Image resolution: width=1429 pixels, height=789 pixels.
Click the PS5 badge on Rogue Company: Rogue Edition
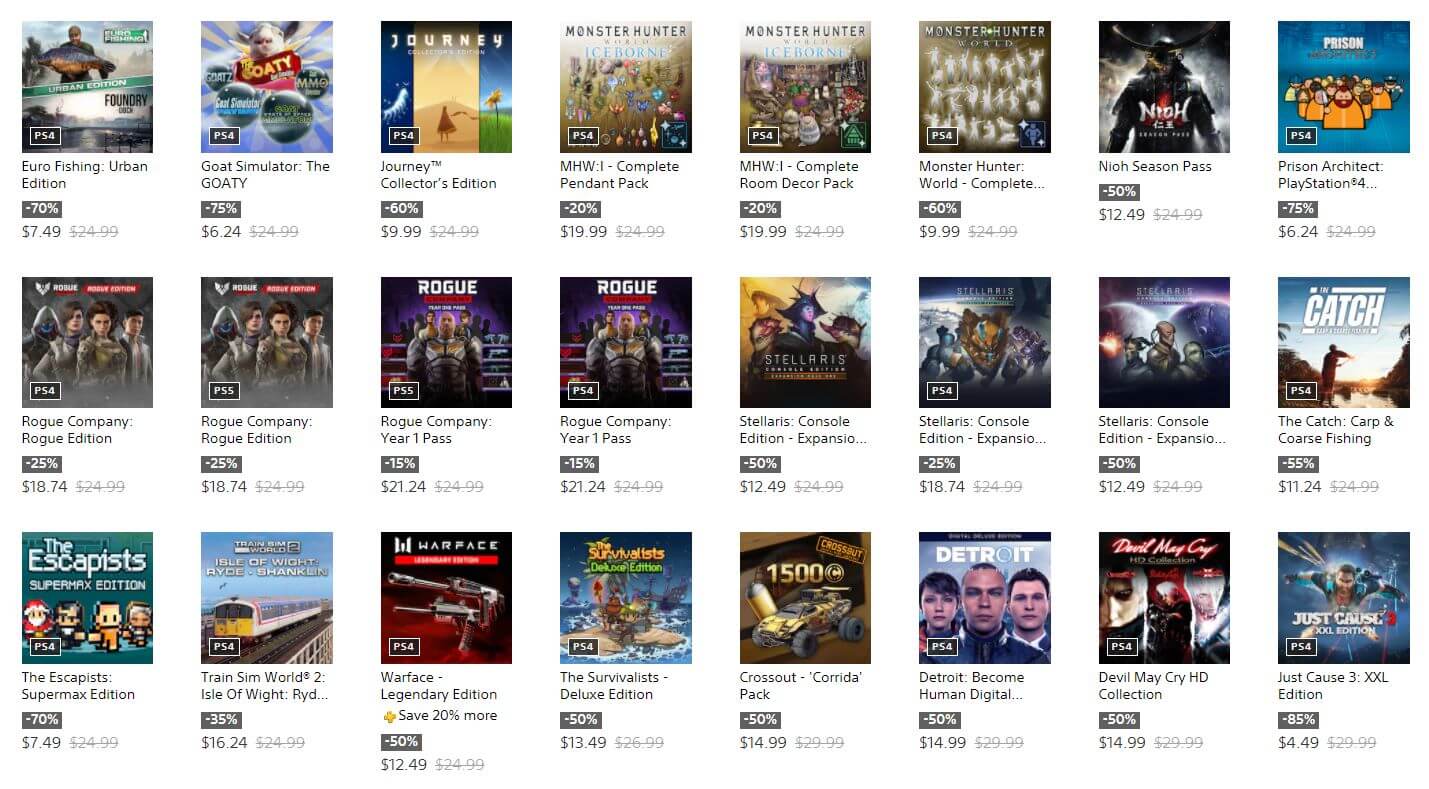223,391
